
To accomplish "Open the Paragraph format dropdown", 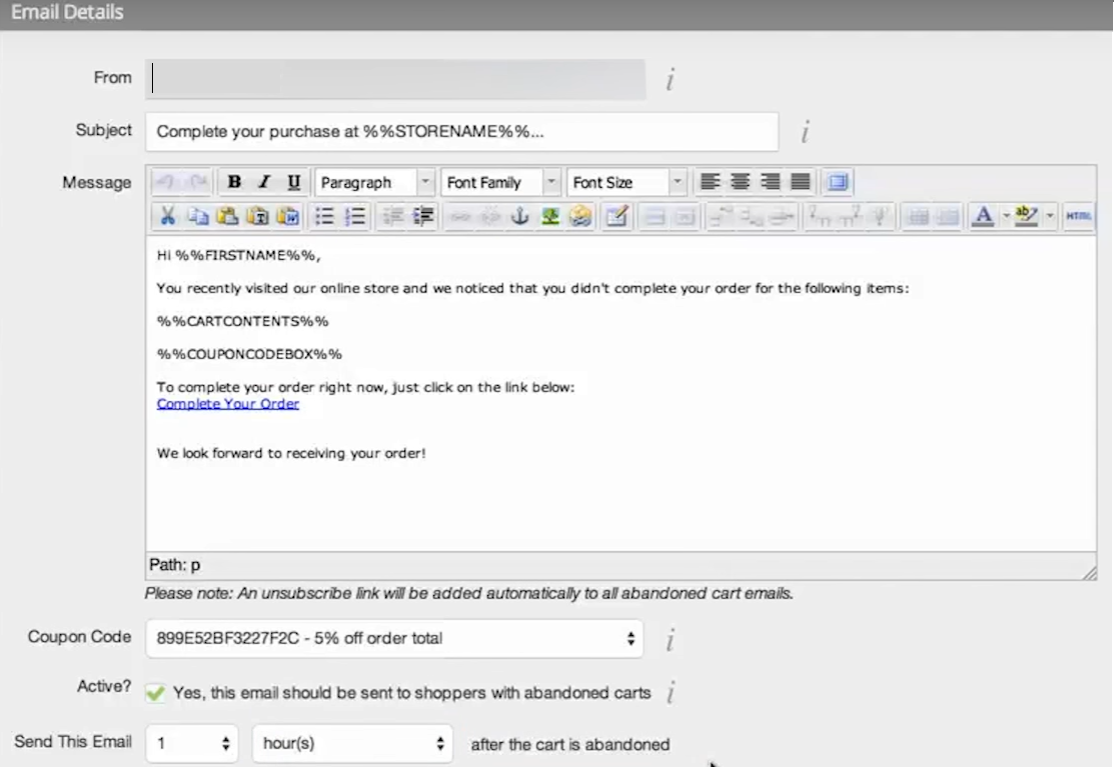I will click(374, 183).
